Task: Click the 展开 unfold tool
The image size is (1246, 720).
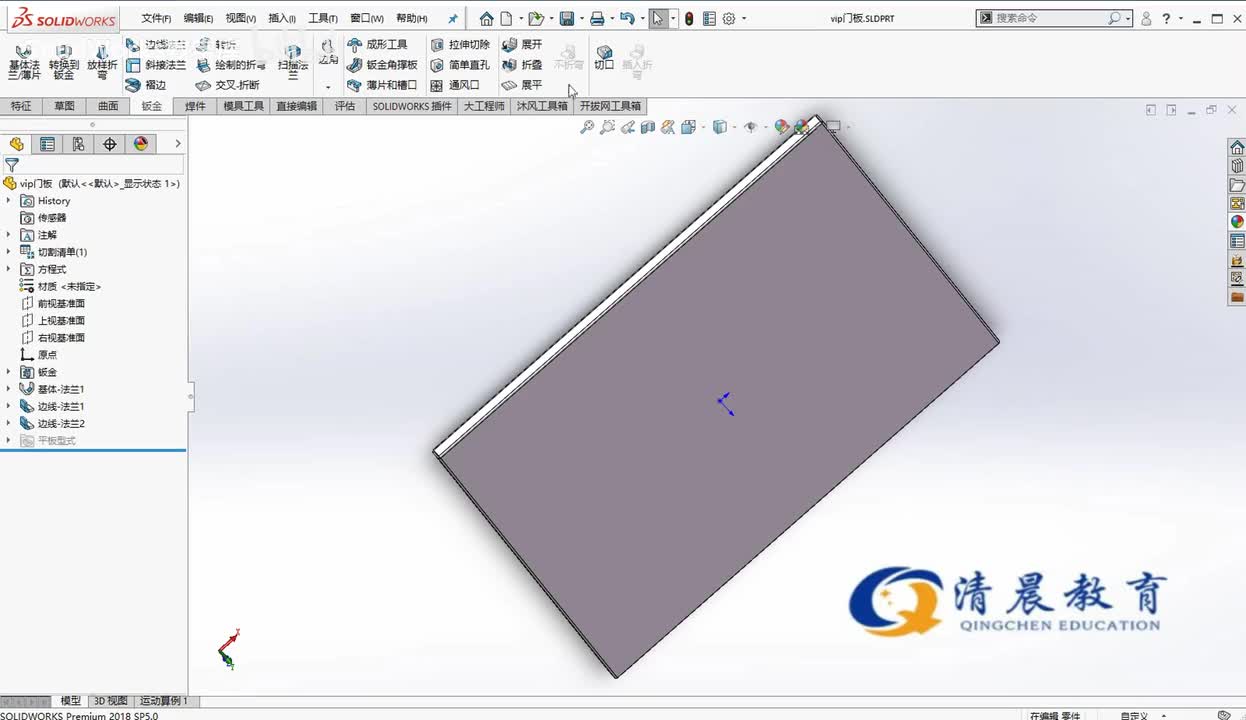Action: (522, 45)
